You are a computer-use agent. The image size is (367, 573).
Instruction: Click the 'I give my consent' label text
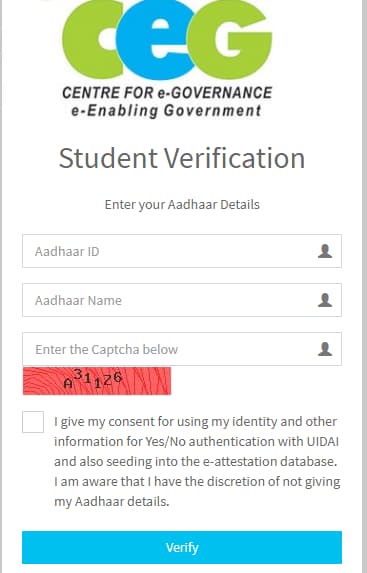click(x=197, y=462)
